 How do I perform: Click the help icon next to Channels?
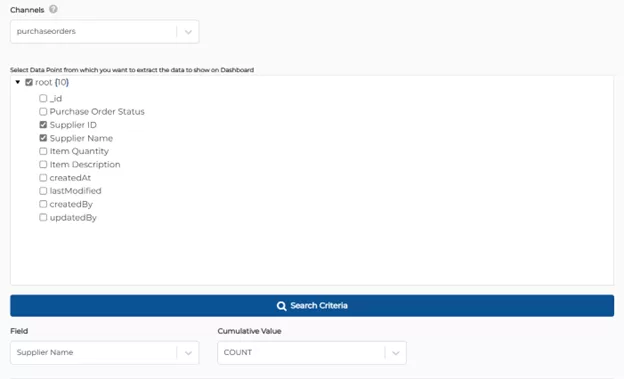53,9
